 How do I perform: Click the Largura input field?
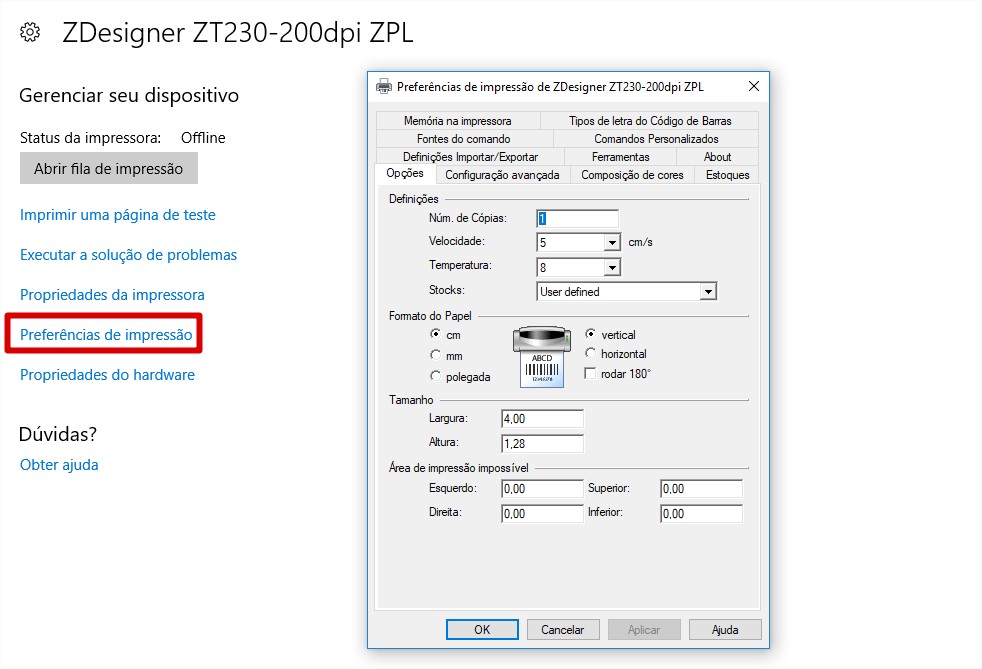click(x=542, y=418)
